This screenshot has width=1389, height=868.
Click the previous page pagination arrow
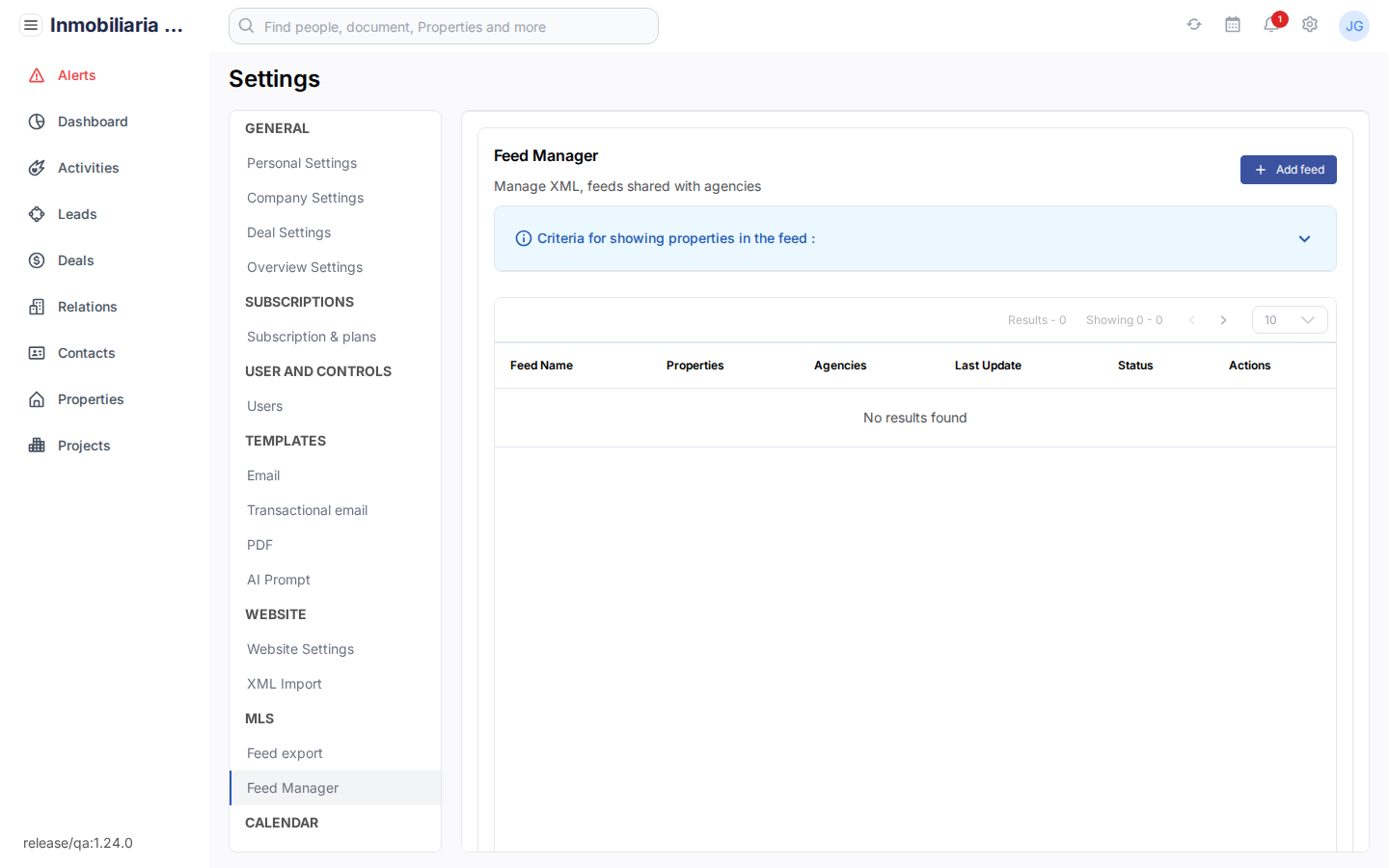pos(1190,319)
